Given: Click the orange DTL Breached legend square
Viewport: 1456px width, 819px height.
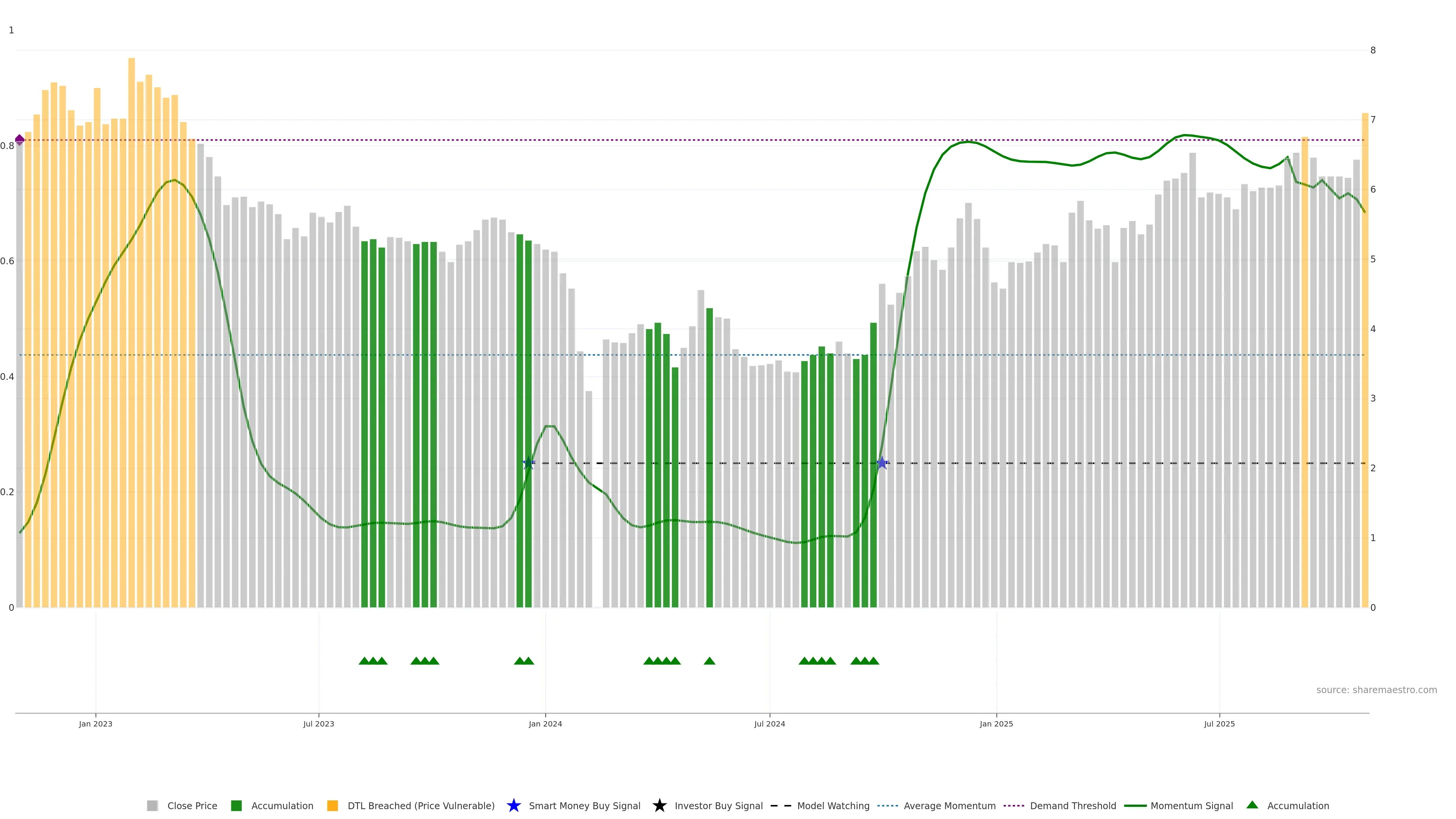Looking at the screenshot, I should tap(333, 805).
